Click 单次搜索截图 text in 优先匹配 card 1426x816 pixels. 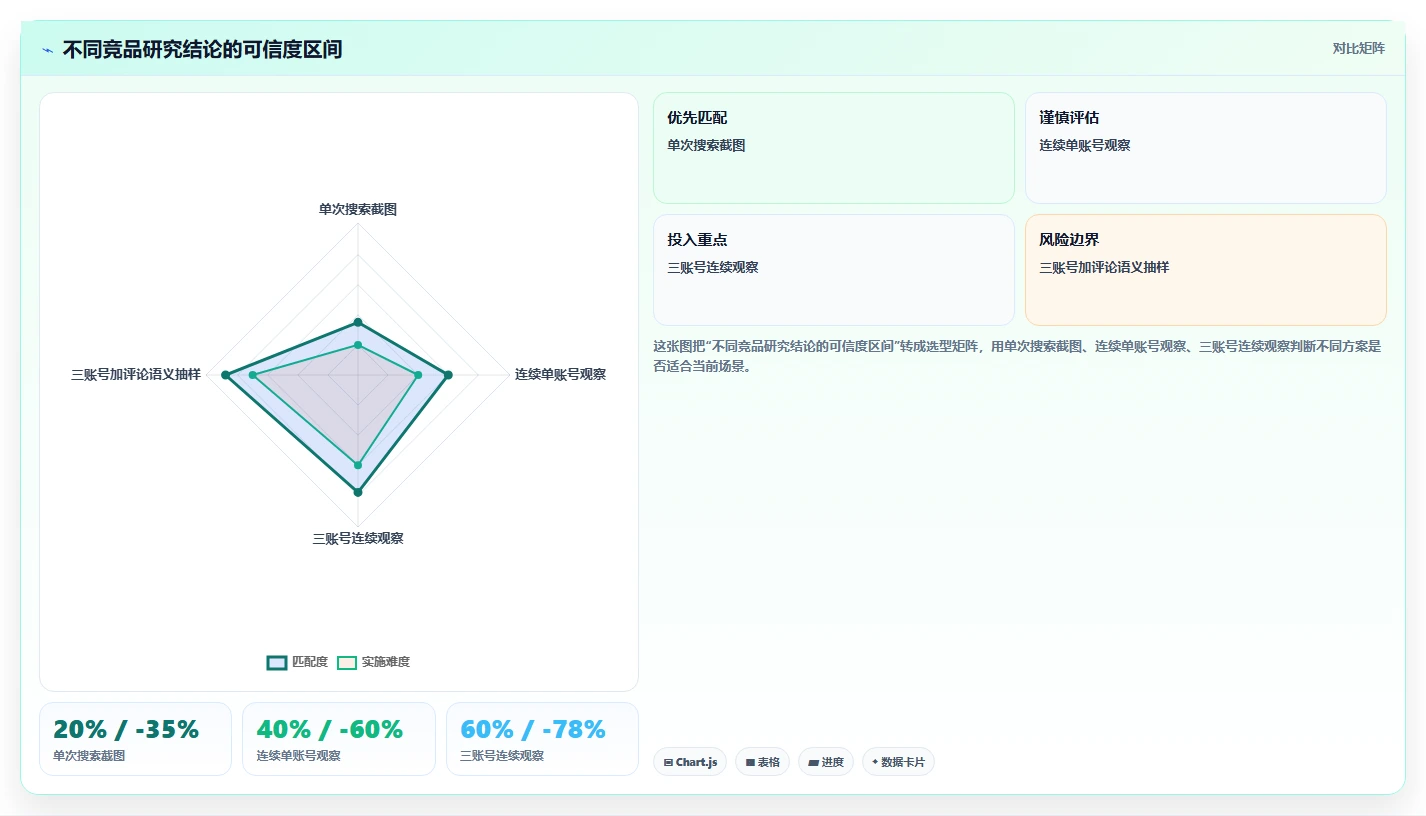point(706,145)
